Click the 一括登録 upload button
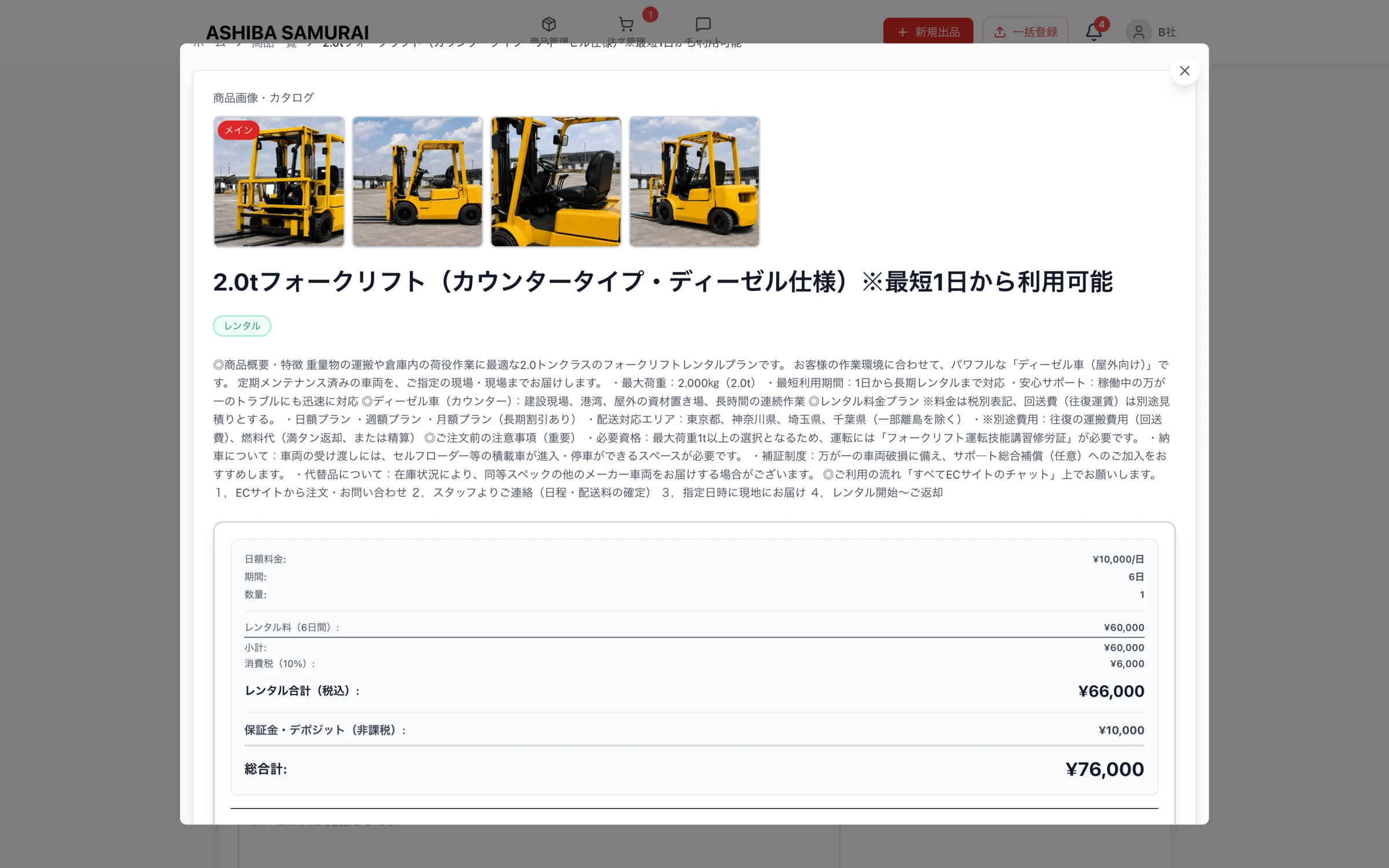 pos(1025,32)
